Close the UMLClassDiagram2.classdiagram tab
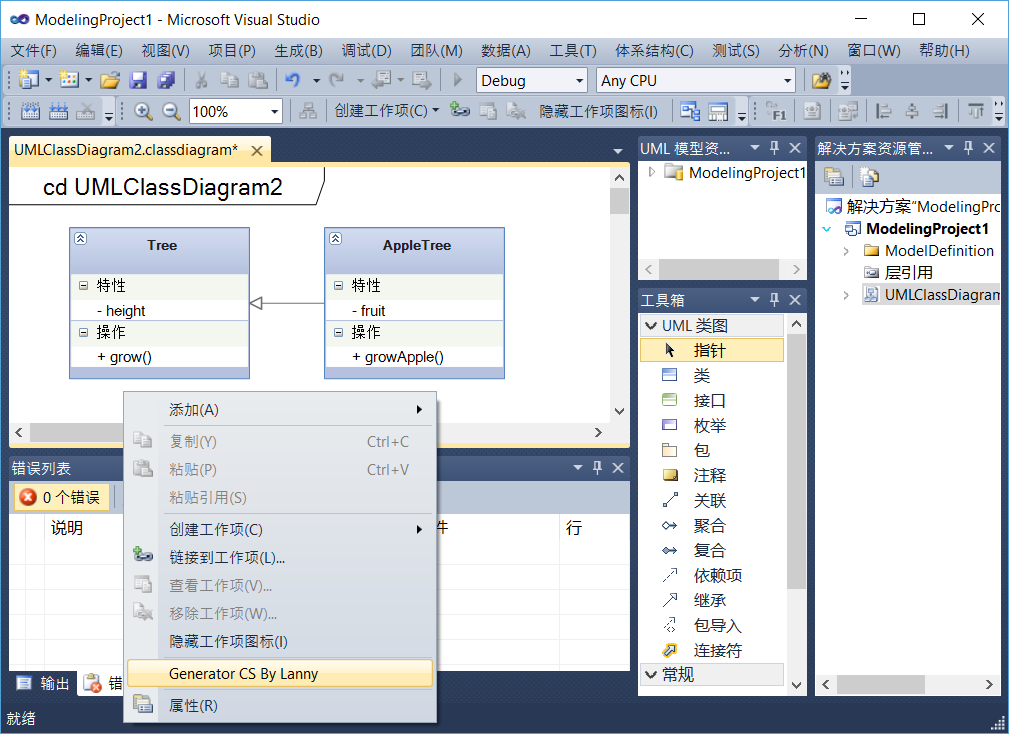 point(257,151)
